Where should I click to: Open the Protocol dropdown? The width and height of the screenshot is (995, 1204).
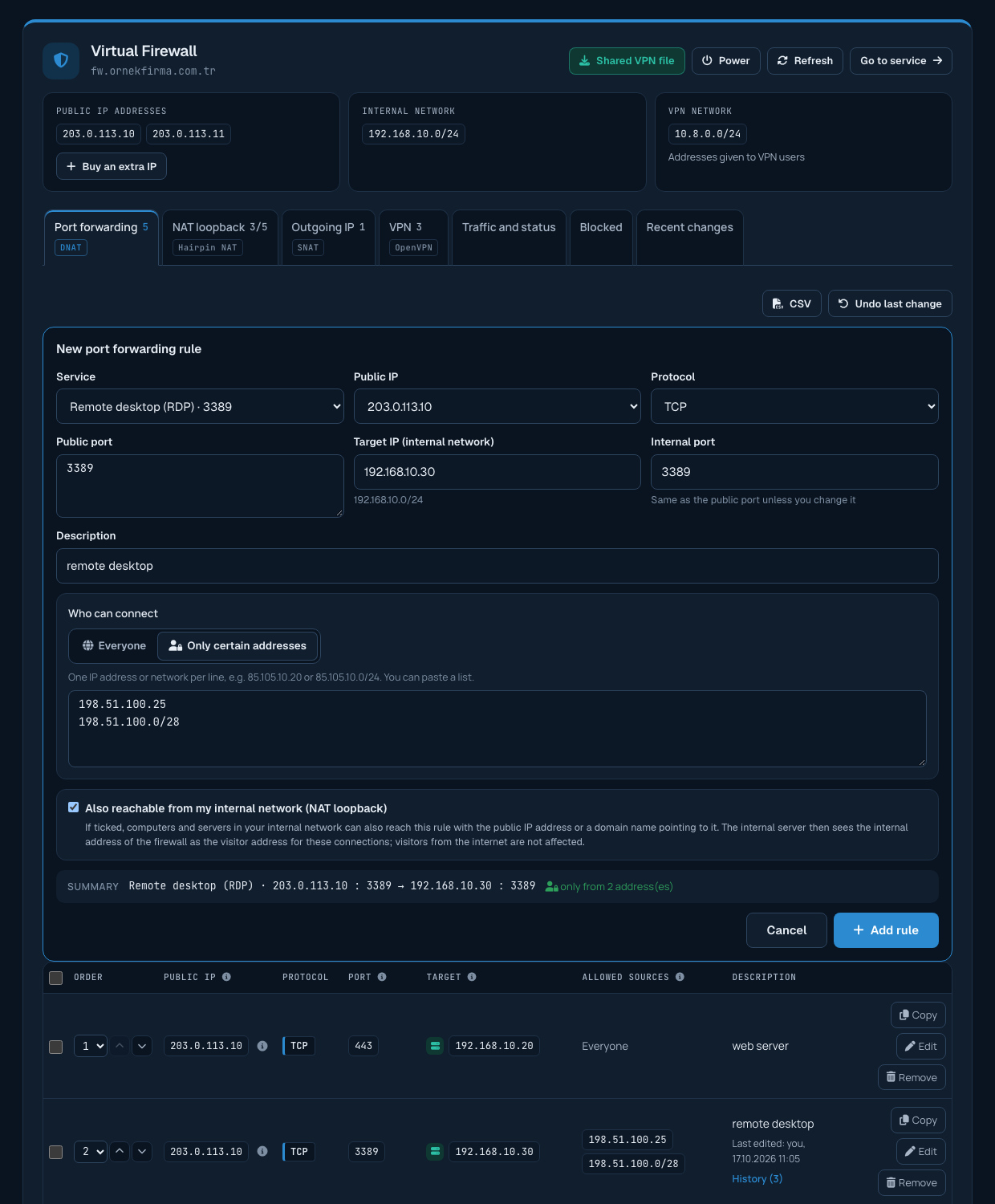click(x=794, y=406)
